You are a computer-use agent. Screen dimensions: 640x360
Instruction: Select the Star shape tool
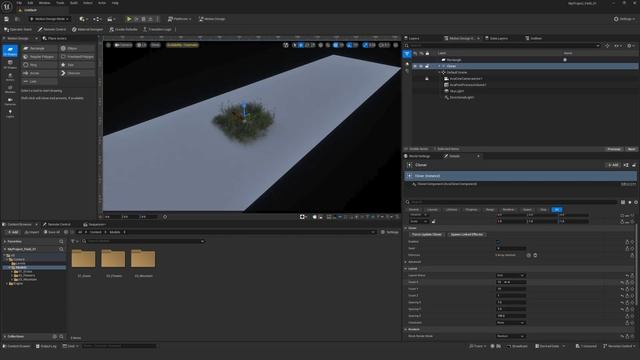coord(77,65)
